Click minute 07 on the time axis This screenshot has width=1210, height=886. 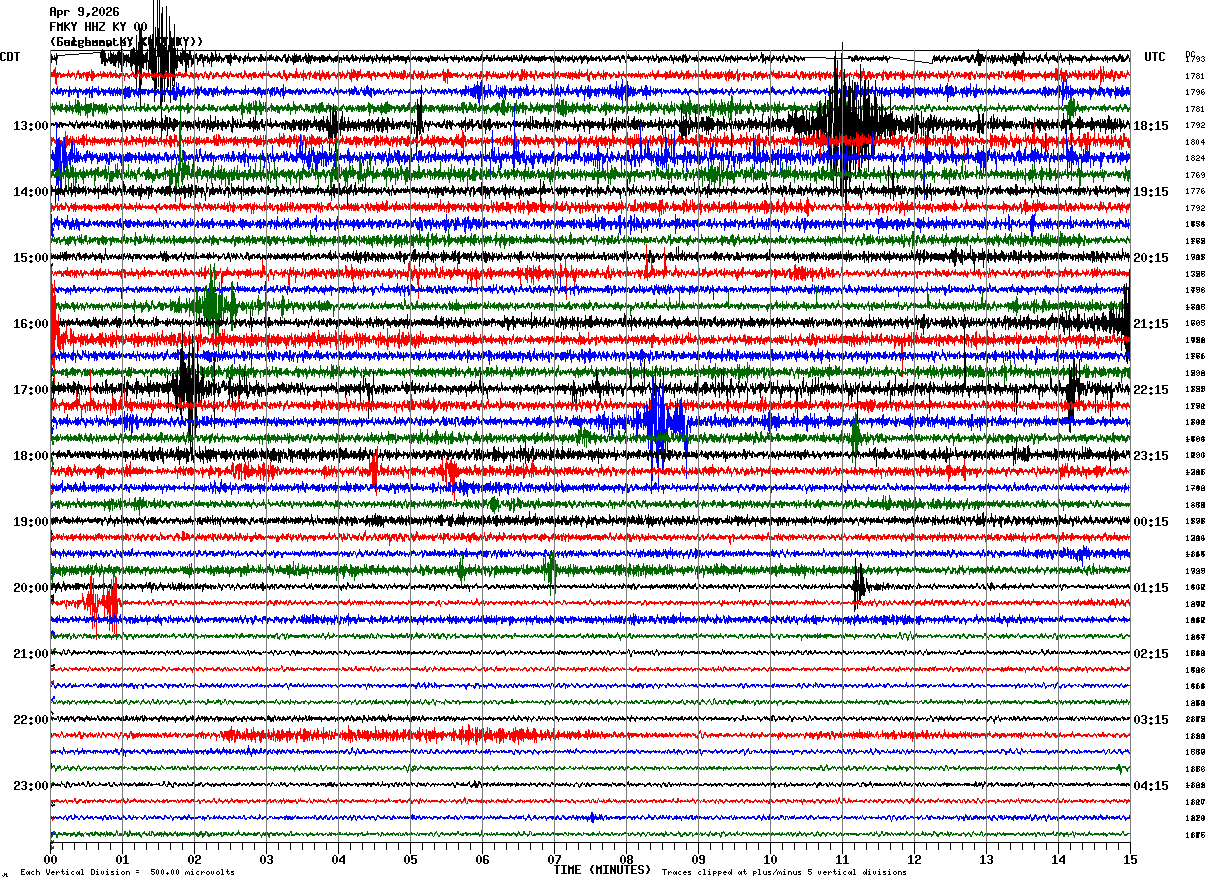tap(554, 859)
